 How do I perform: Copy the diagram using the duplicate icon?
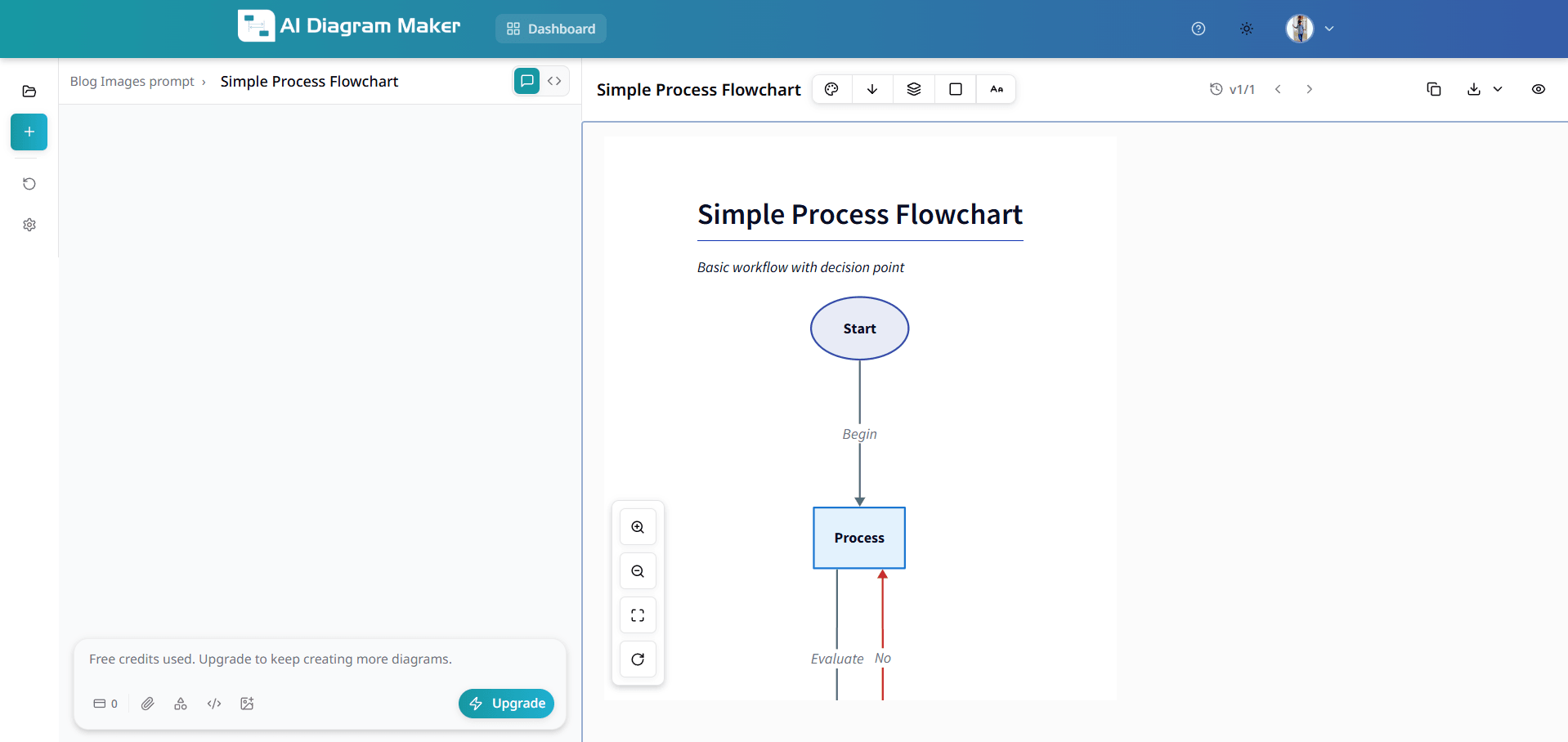[x=1434, y=89]
